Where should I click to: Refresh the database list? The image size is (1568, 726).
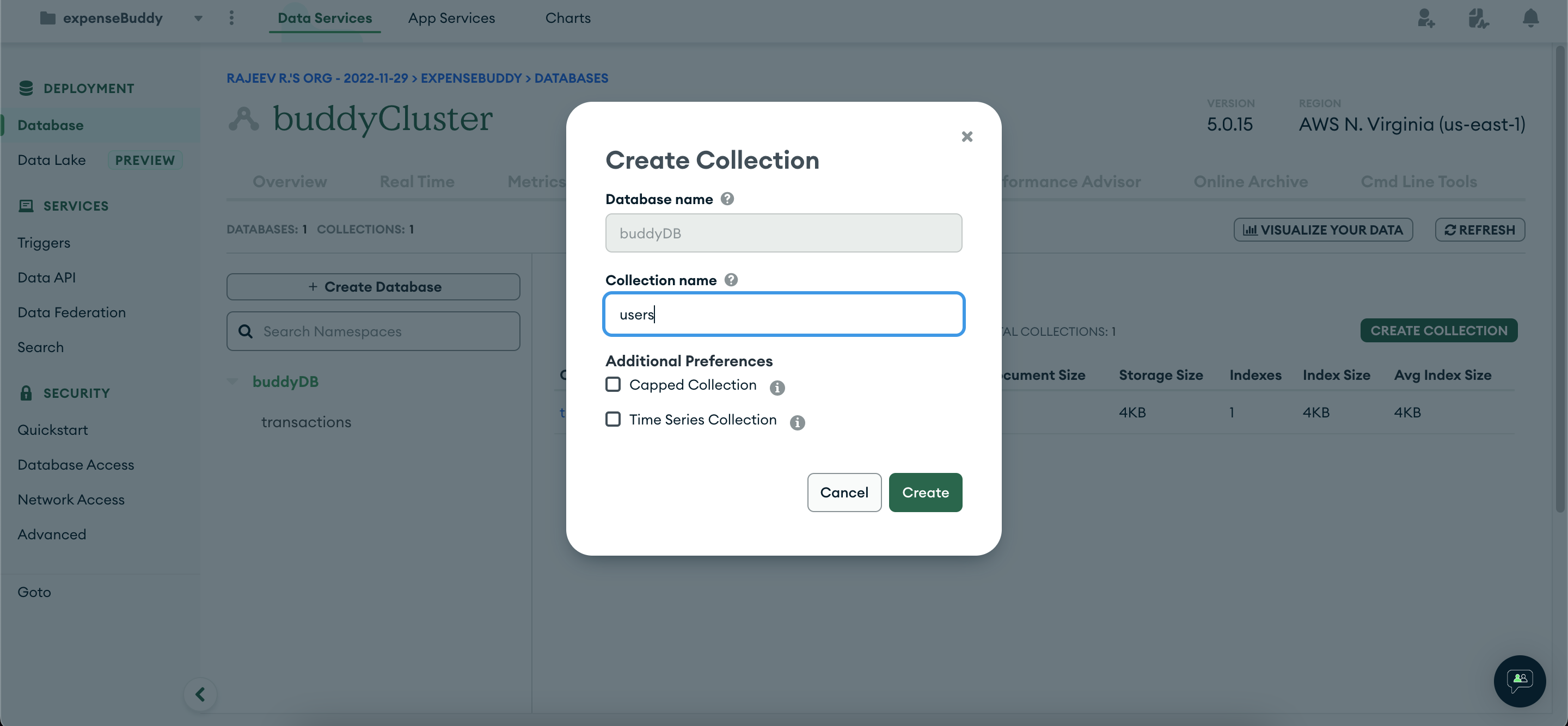pyautogui.click(x=1479, y=230)
